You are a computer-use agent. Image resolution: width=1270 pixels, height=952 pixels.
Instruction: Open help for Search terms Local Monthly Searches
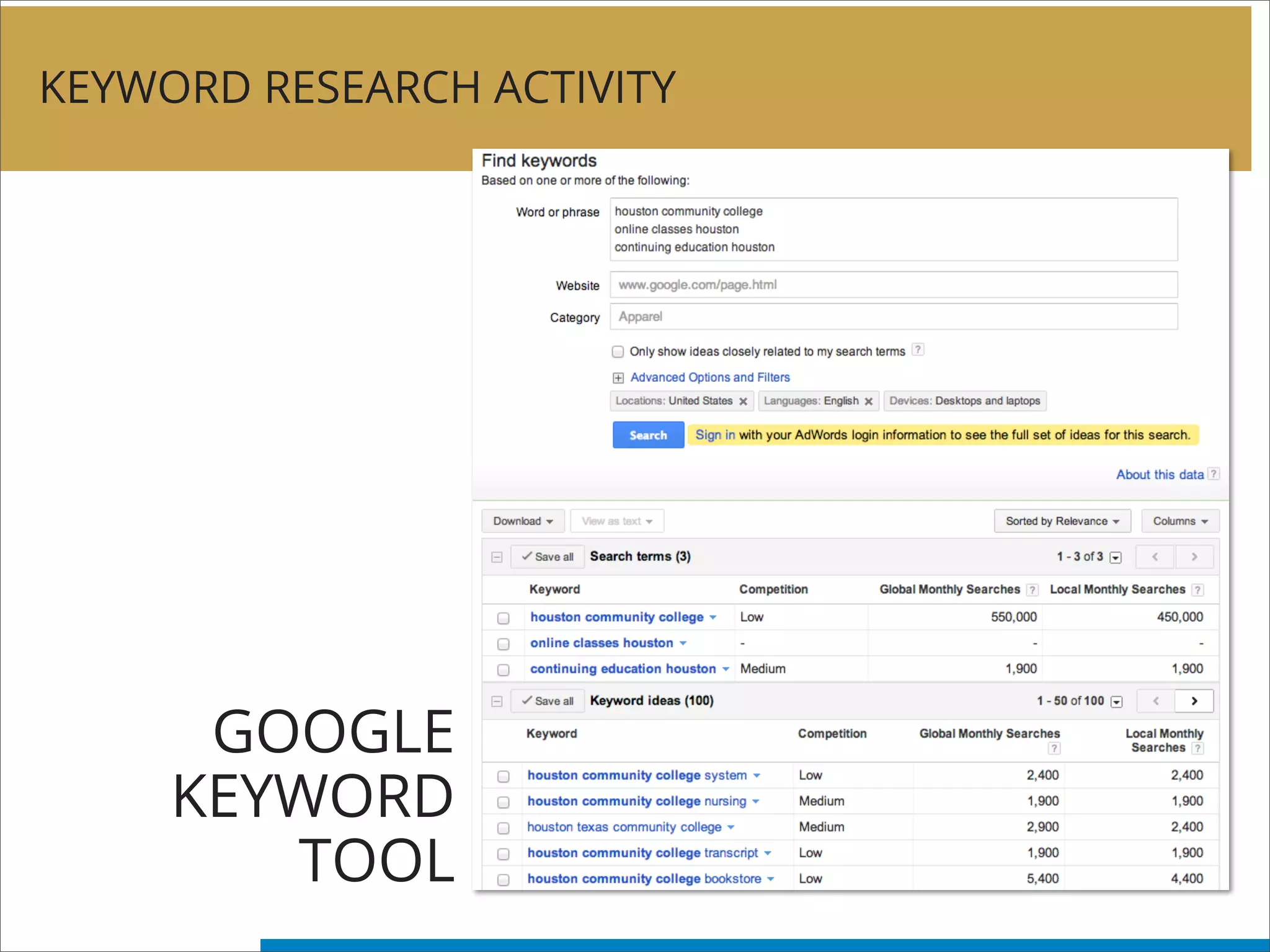1198,590
